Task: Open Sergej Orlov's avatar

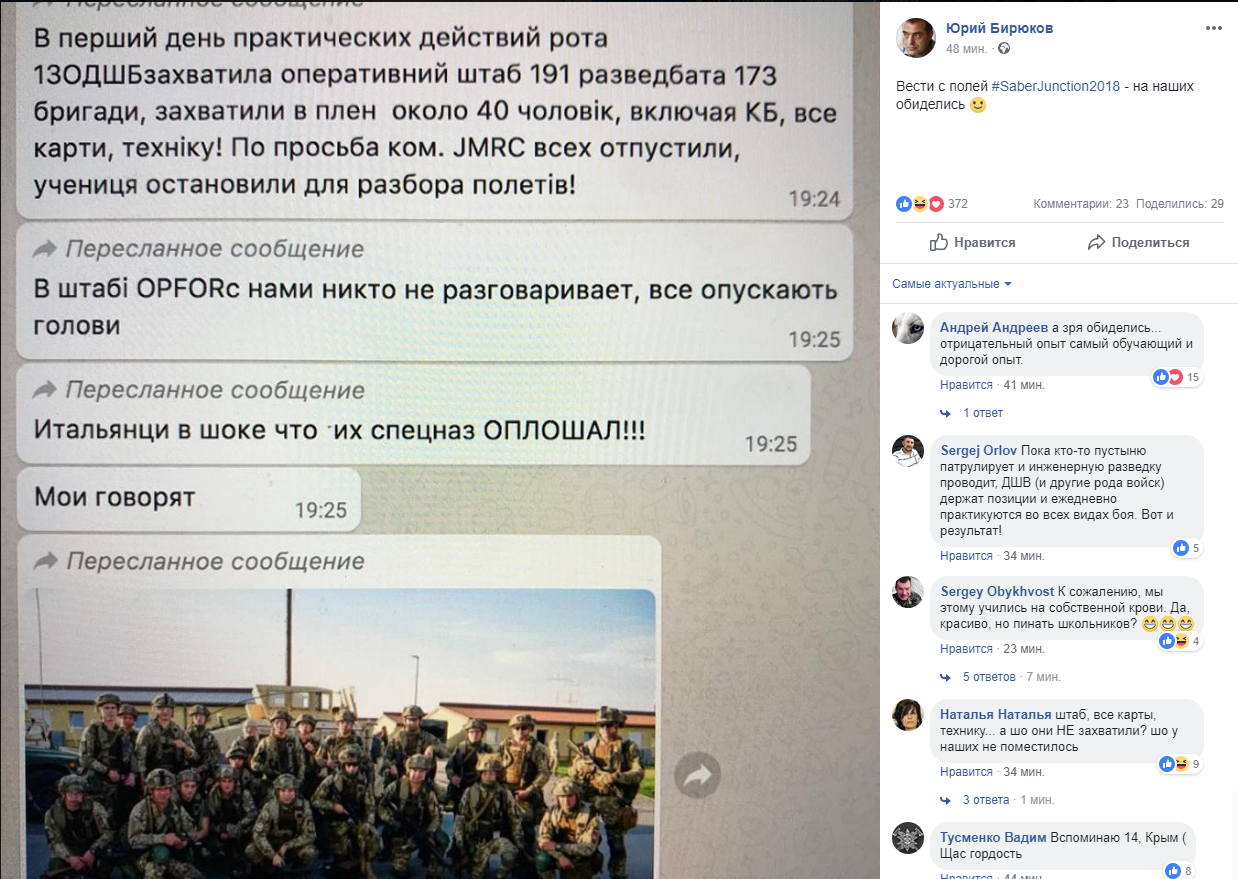Action: 908,451
